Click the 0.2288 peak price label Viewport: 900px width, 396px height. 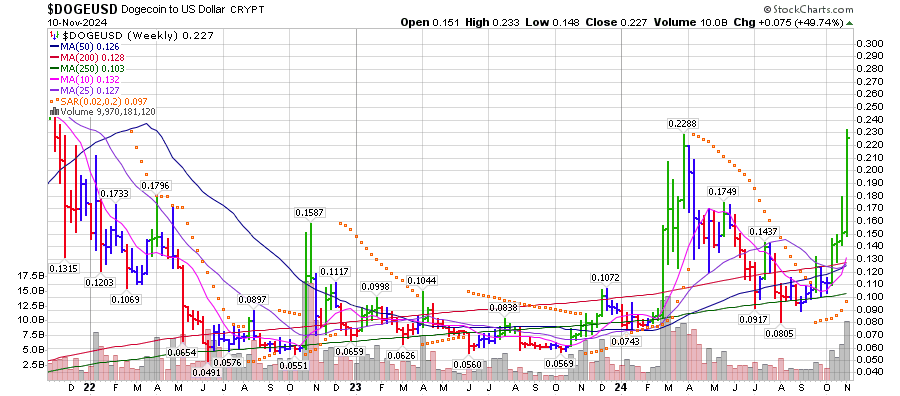pyautogui.click(x=682, y=123)
